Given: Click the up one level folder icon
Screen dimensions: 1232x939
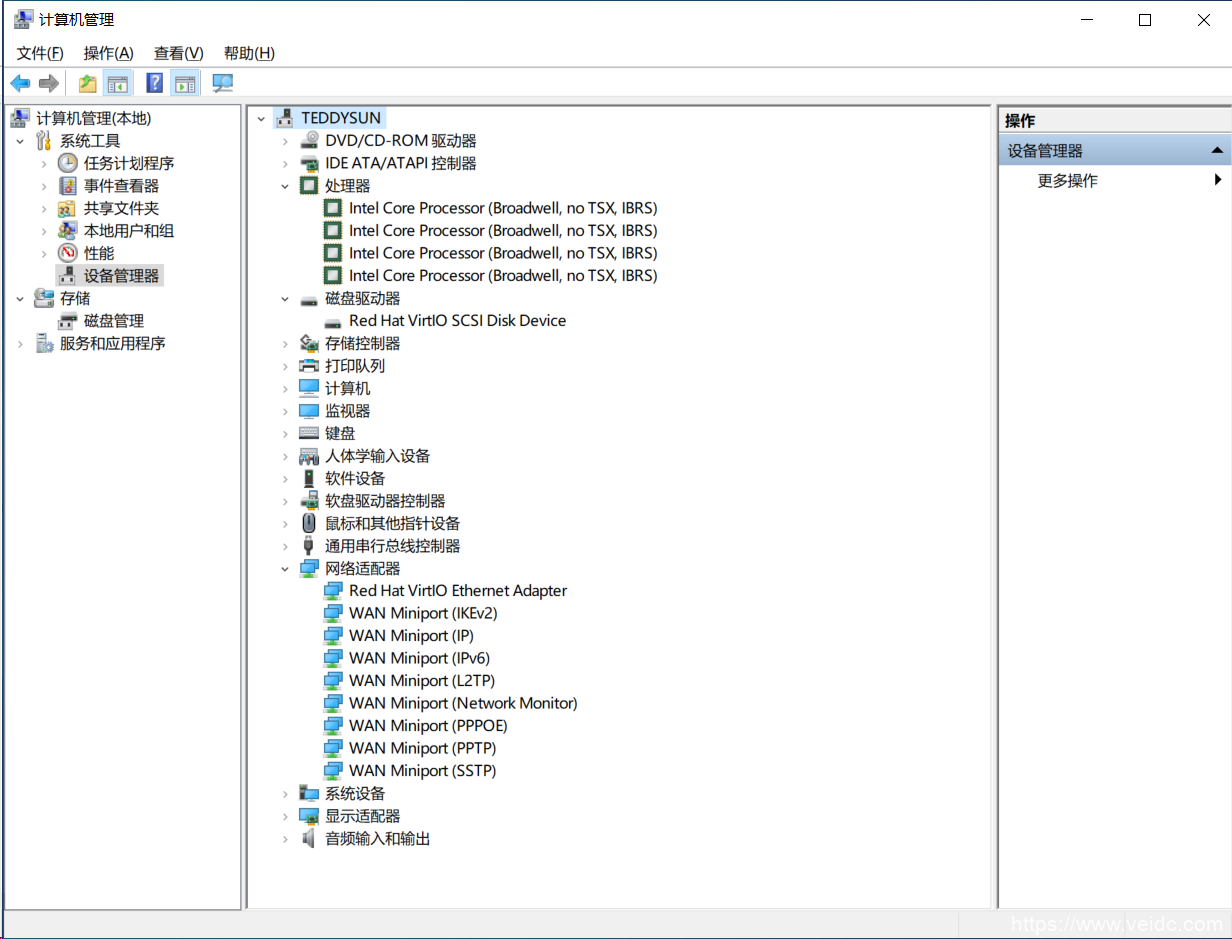Looking at the screenshot, I should point(88,84).
